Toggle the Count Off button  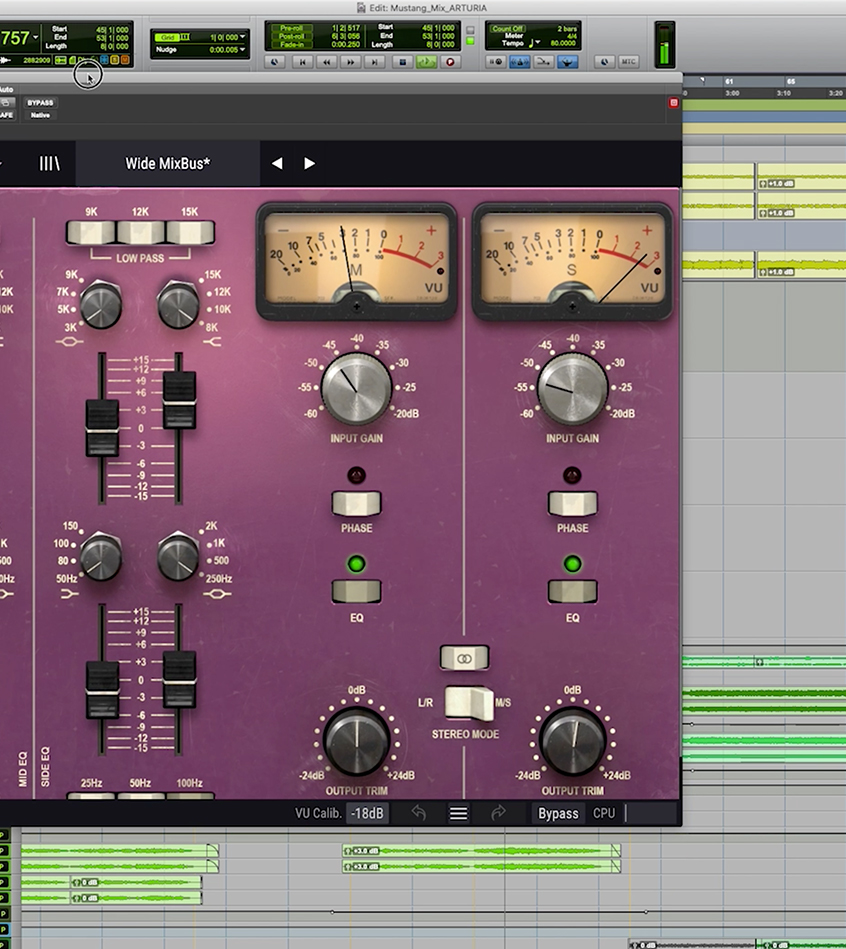click(507, 28)
